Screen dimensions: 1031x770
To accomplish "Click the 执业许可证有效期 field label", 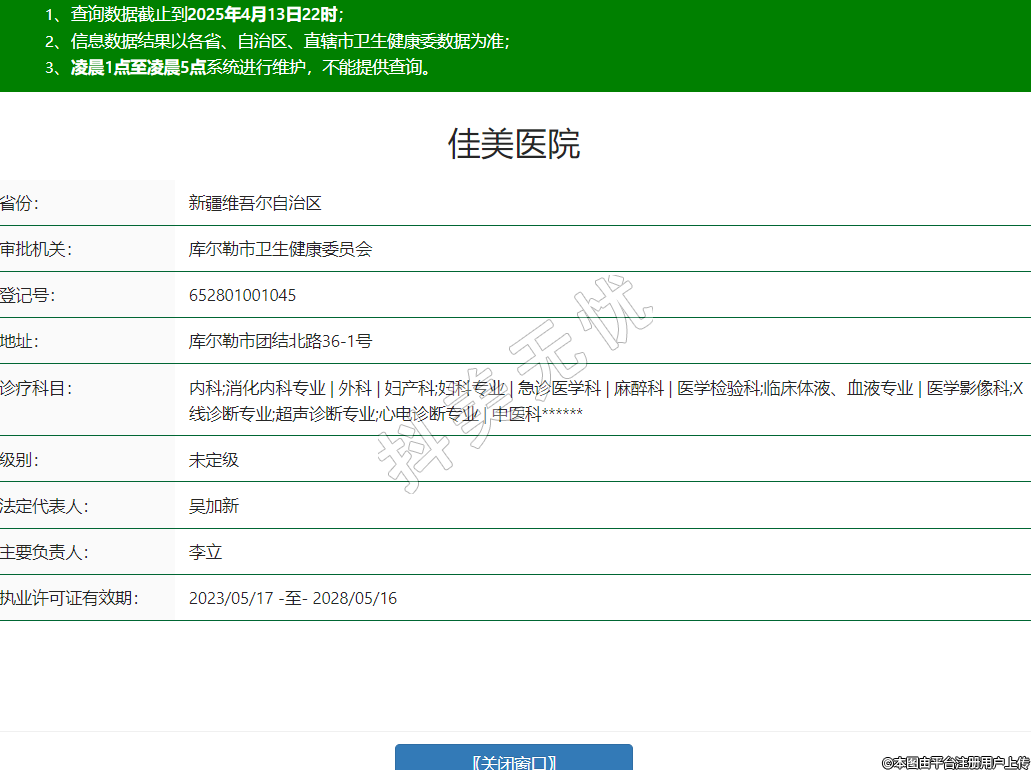I will (68, 598).
